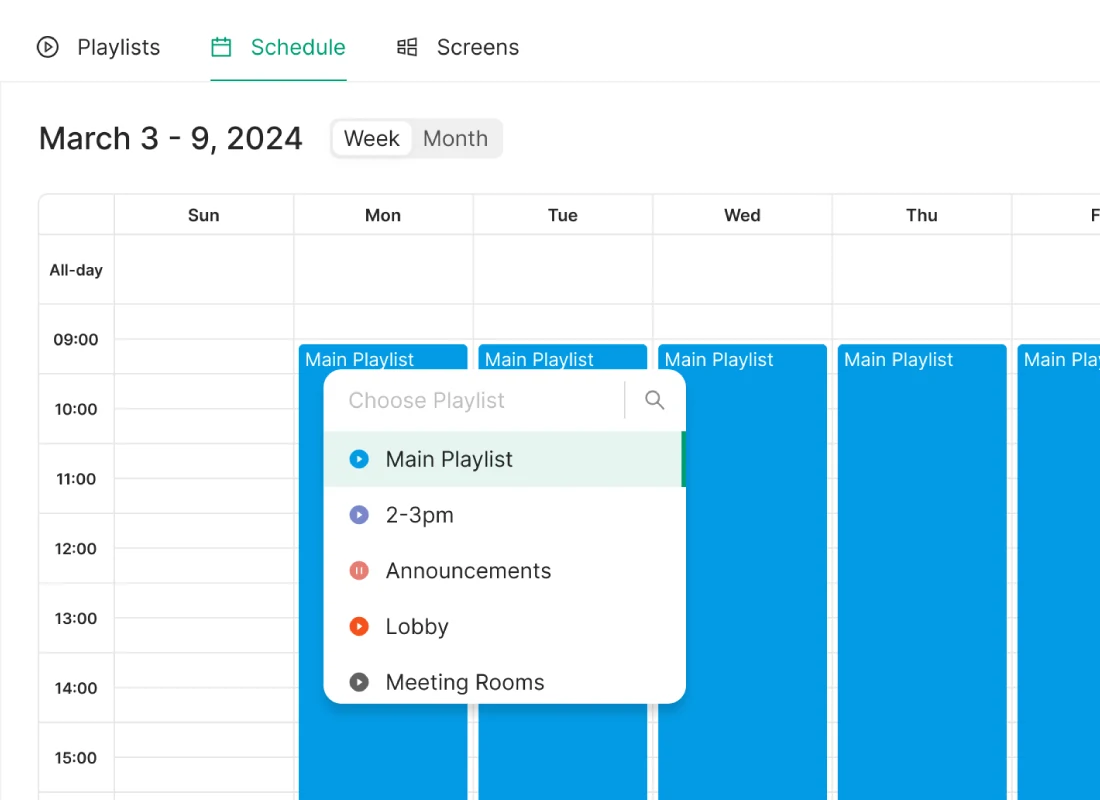Click the 12:00 time label
Screen dimensions: 1100x800
76,549
